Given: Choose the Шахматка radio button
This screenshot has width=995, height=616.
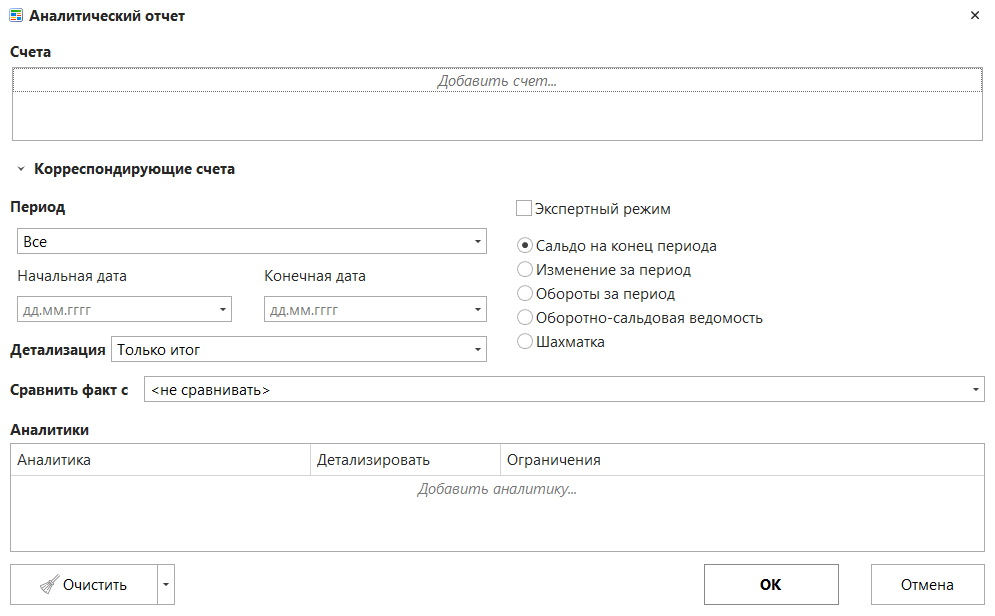Looking at the screenshot, I should pyautogui.click(x=525, y=342).
